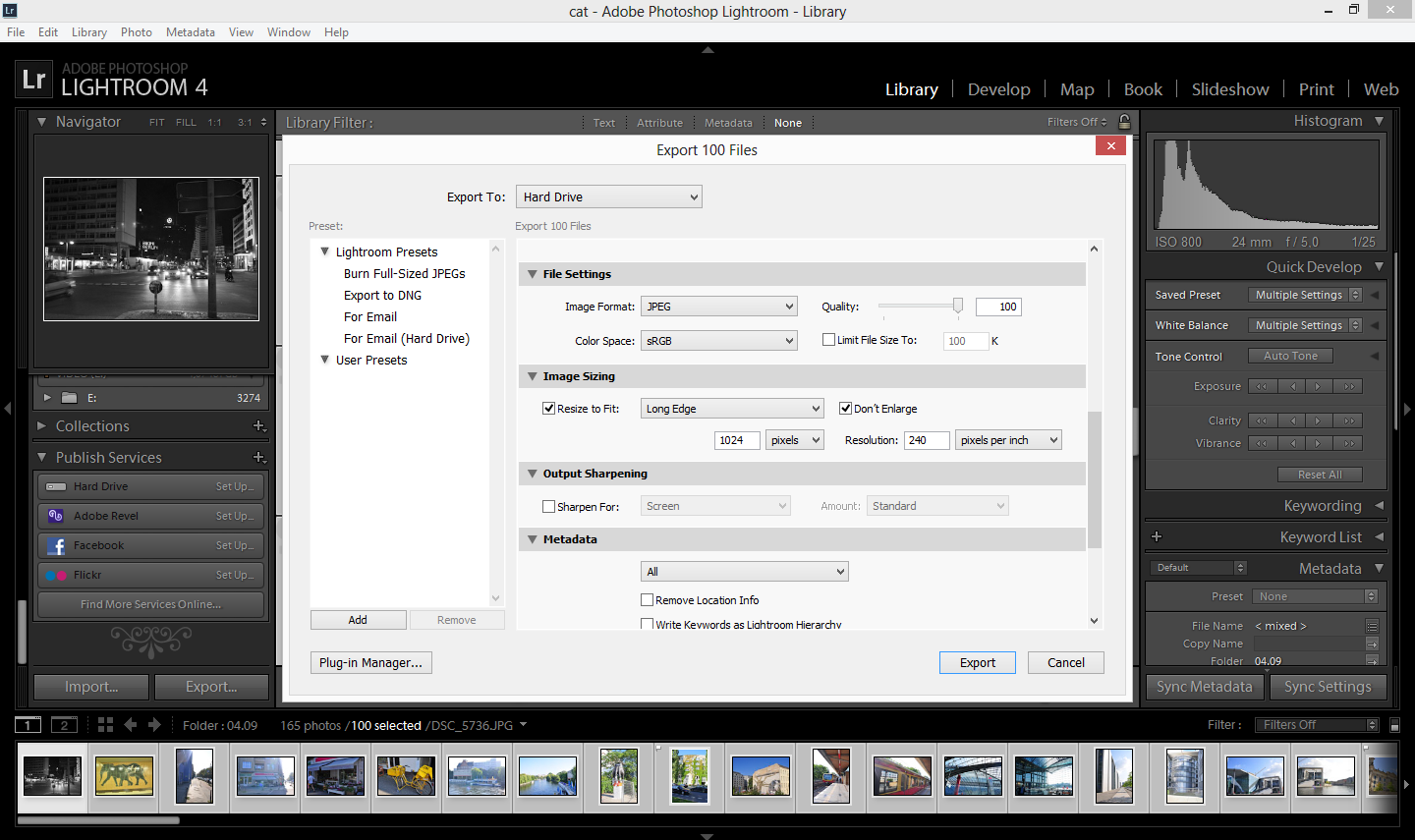Screen dimensions: 1415x840
Task: Open pixels unit dropdown
Action: [x=795, y=440]
